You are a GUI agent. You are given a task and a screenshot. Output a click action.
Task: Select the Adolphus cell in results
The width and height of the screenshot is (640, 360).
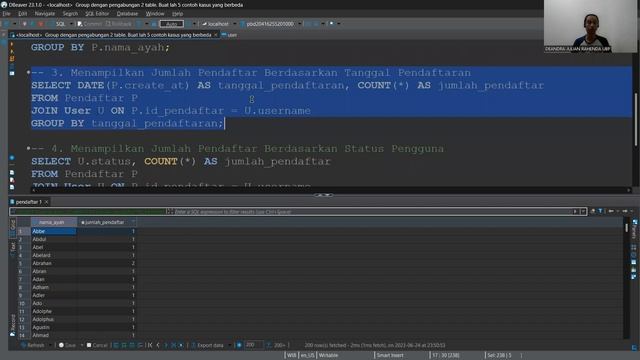pos(53,319)
